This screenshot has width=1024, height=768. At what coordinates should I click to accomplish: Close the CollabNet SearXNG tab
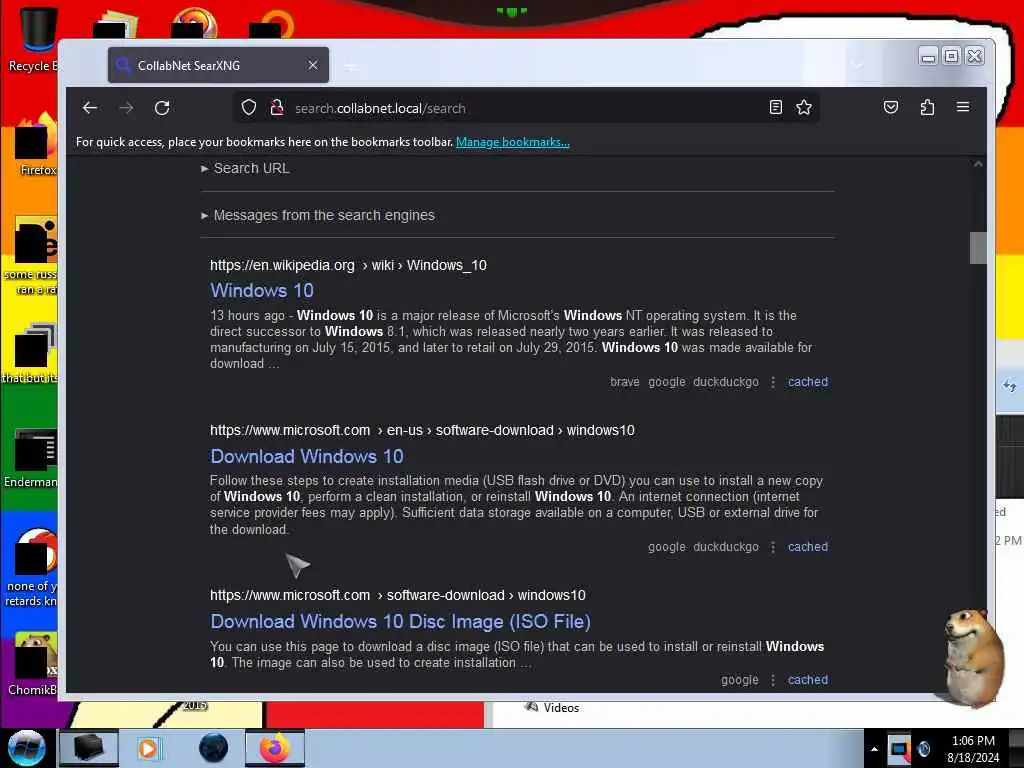(x=313, y=65)
